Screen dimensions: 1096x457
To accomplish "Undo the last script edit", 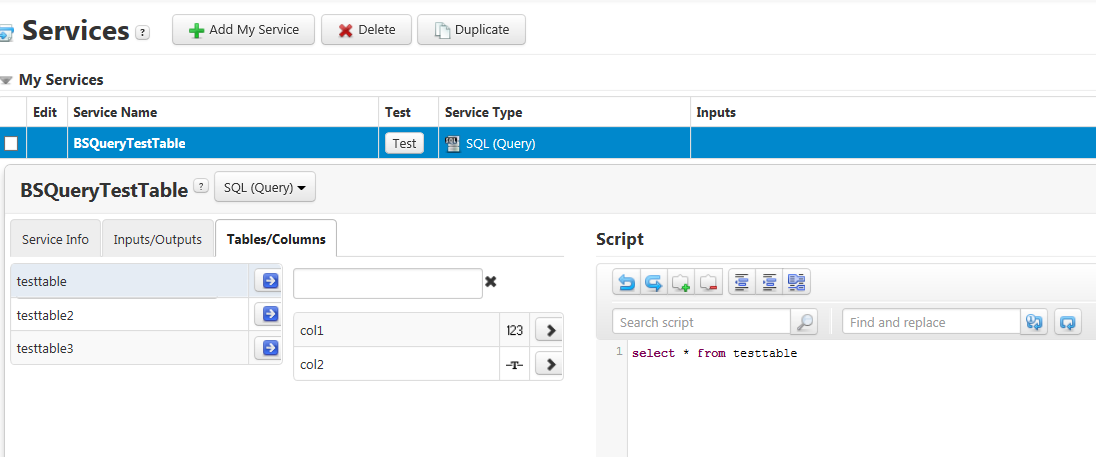I will (x=627, y=282).
